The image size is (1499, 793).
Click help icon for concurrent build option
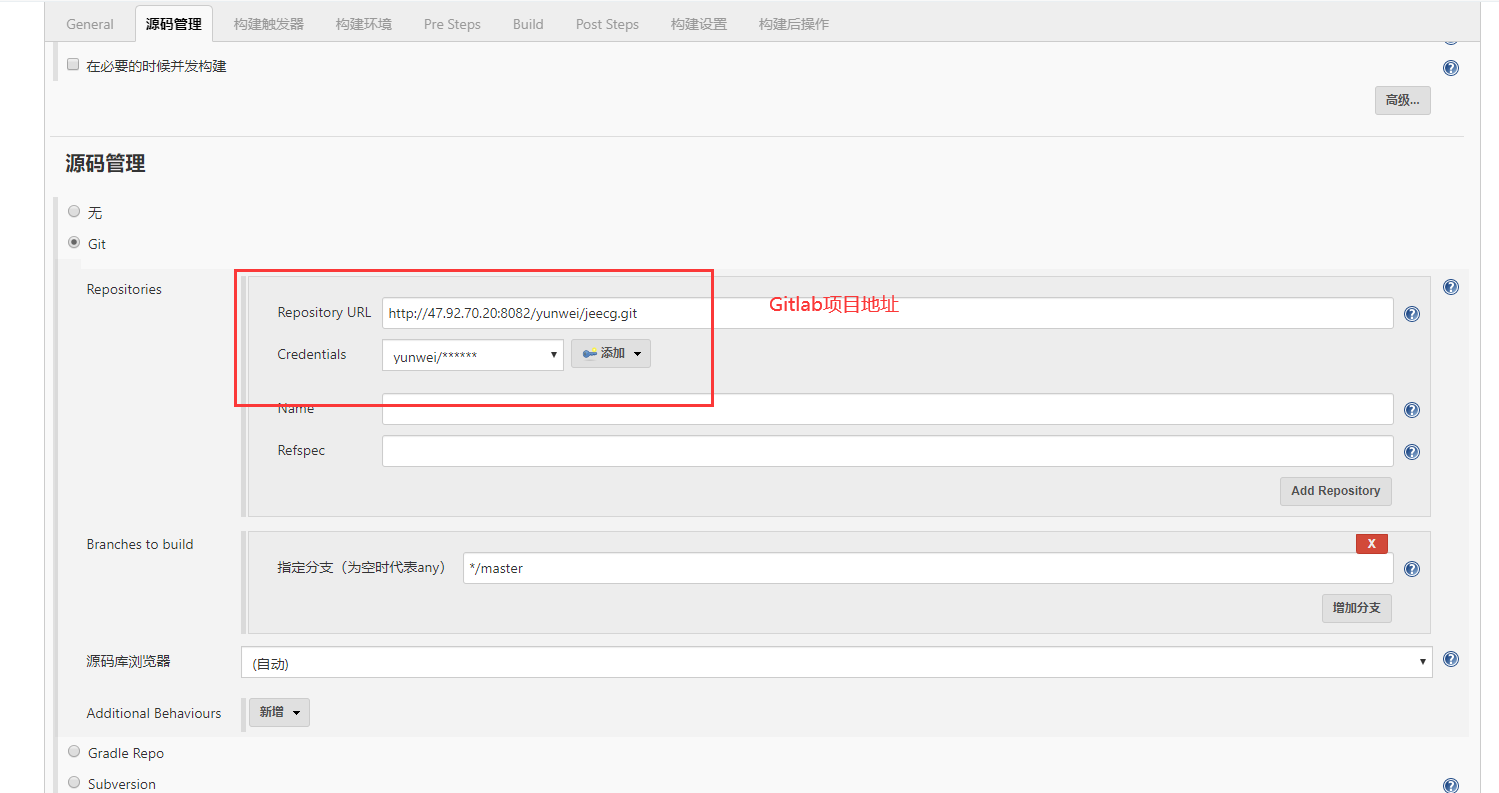pos(1450,68)
